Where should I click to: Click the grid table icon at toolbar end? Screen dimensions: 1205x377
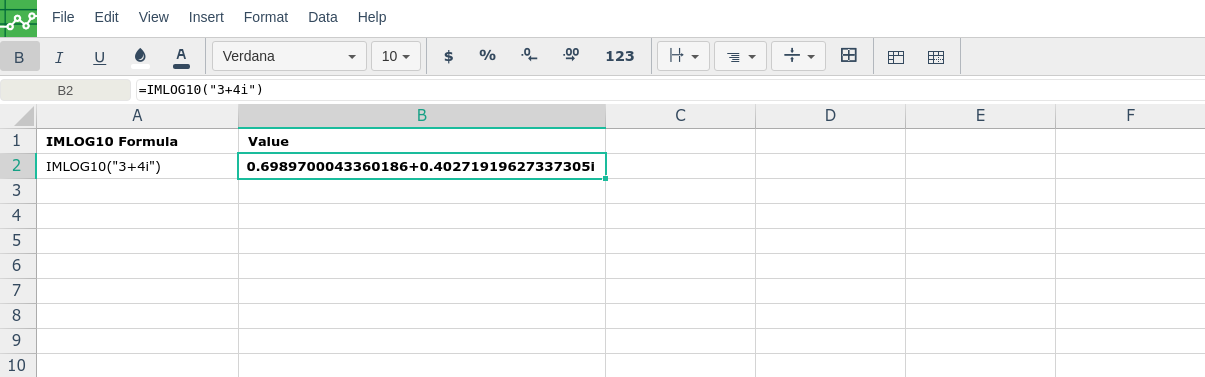(x=936, y=57)
